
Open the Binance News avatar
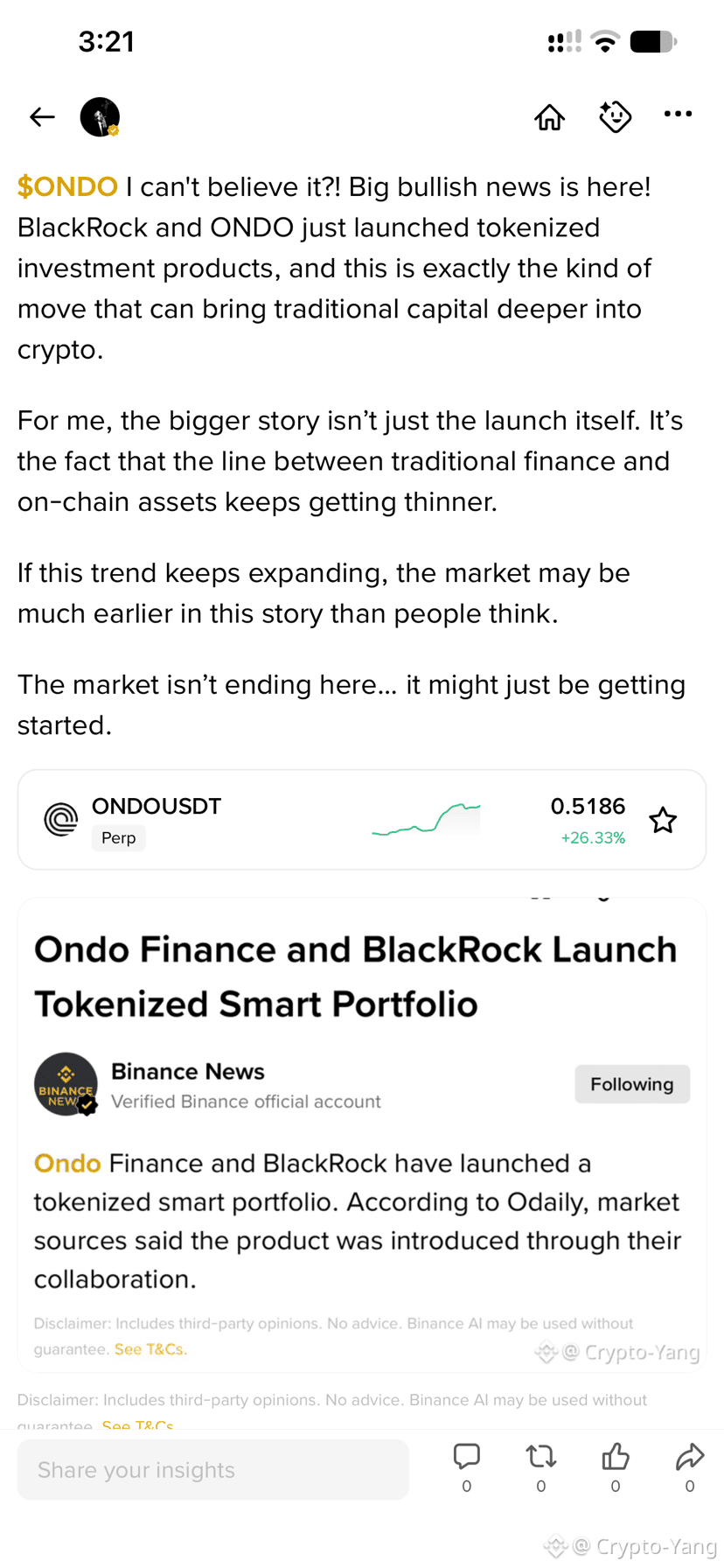pyautogui.click(x=66, y=1084)
